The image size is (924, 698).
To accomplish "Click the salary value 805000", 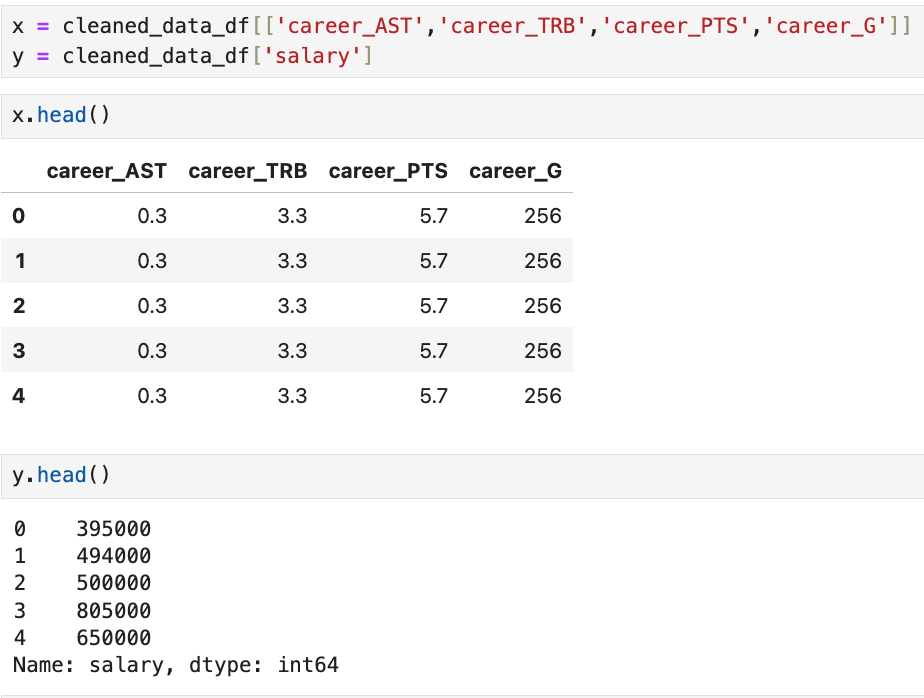I will 113,610.
